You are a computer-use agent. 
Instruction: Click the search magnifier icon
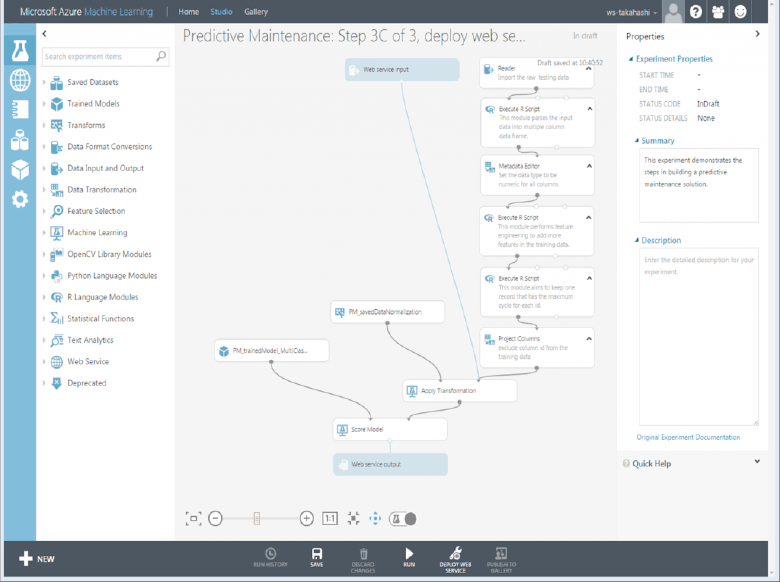click(x=161, y=56)
